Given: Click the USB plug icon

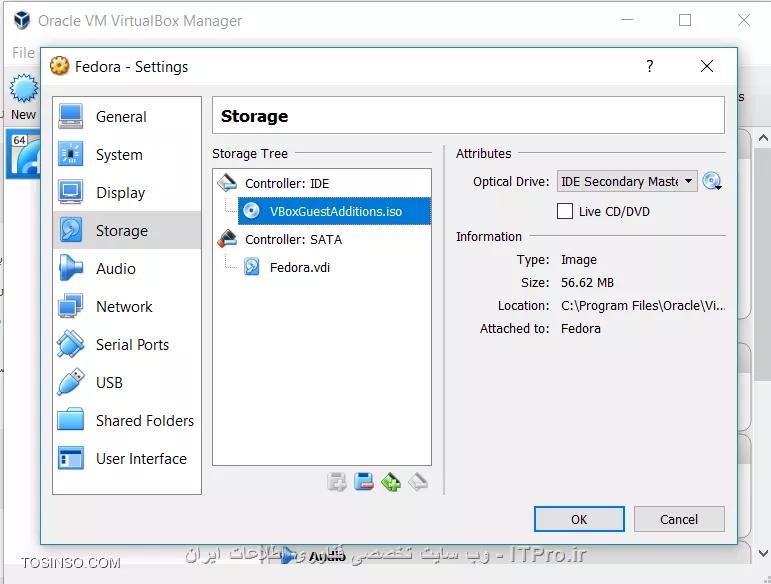Looking at the screenshot, I should [71, 382].
